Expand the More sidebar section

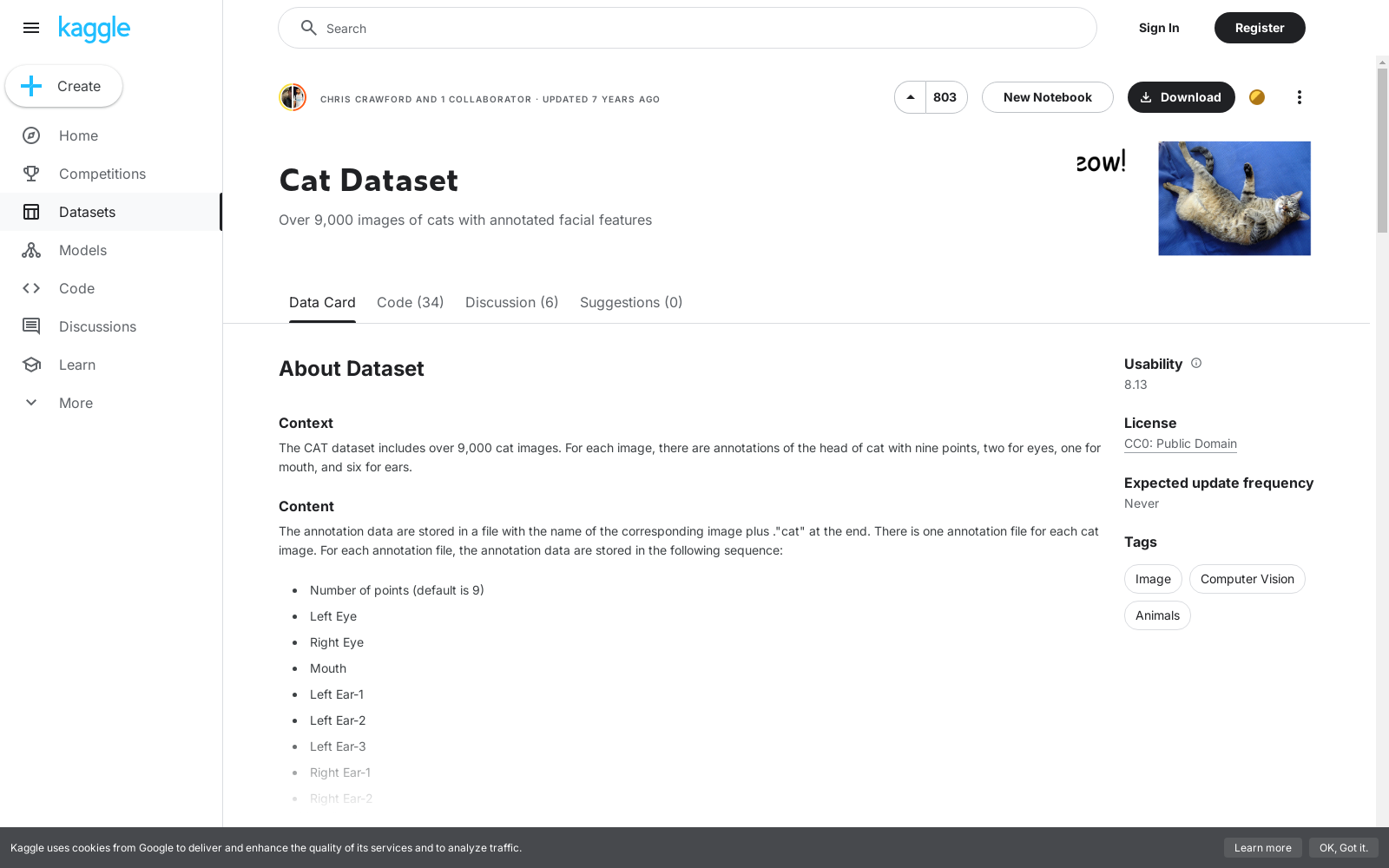[x=76, y=403]
